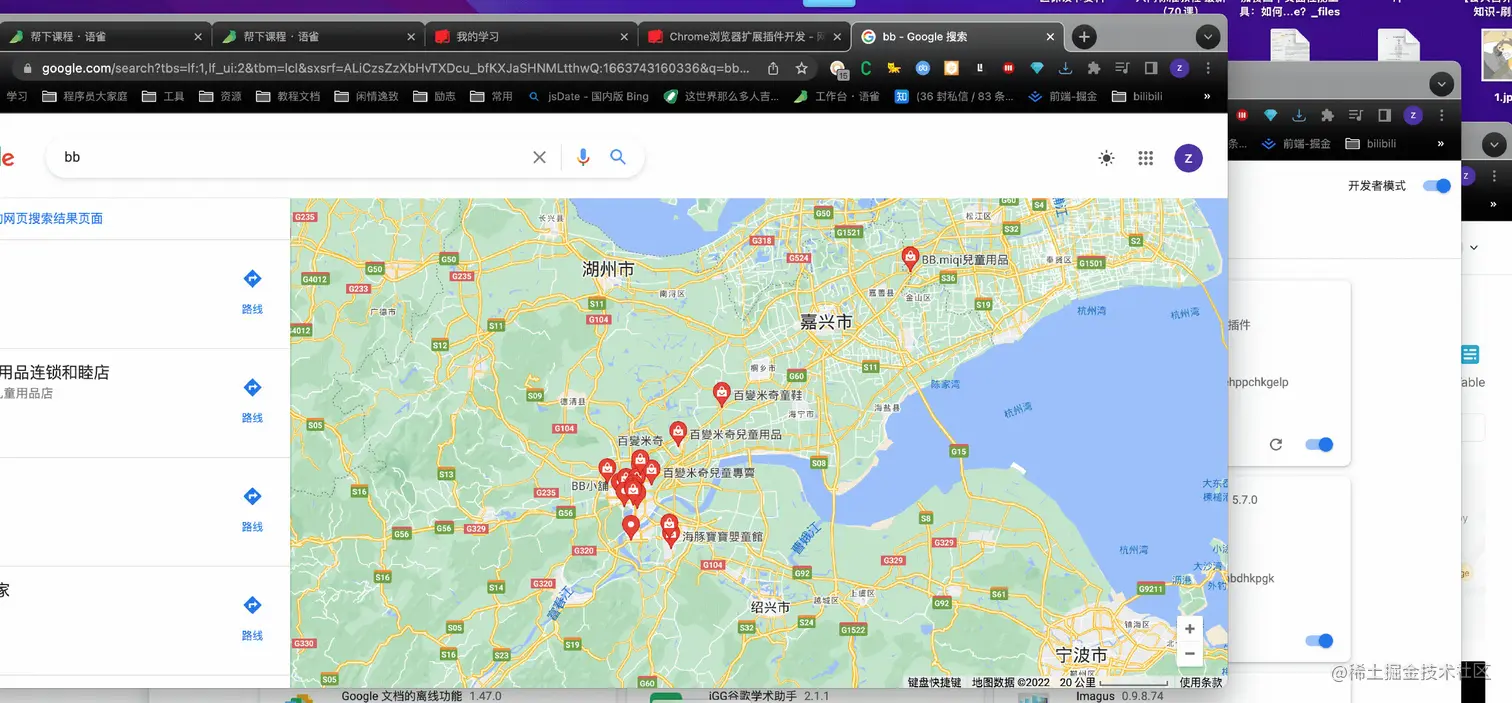
Task: Toggle the version 5.7.0 extension switch
Action: click(1319, 641)
